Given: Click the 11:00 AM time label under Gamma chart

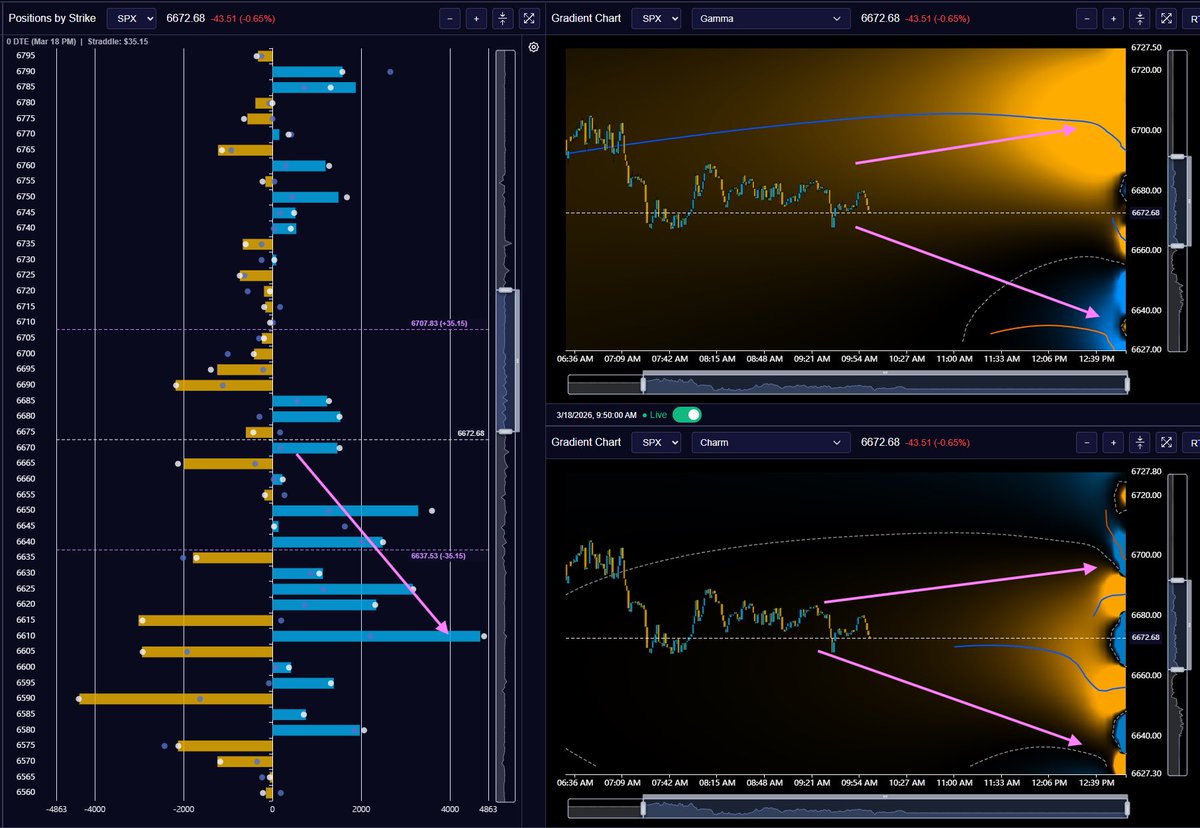Looking at the screenshot, I should 954,357.
